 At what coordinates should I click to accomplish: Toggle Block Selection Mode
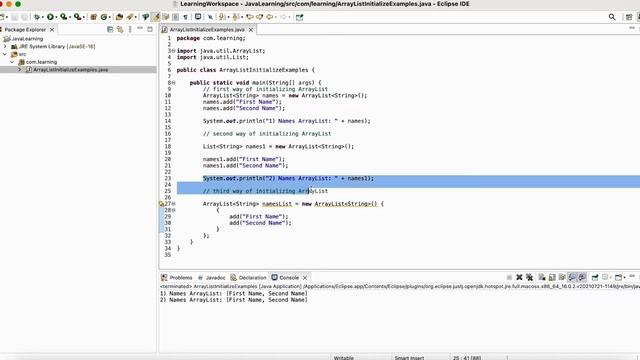pos(175,17)
